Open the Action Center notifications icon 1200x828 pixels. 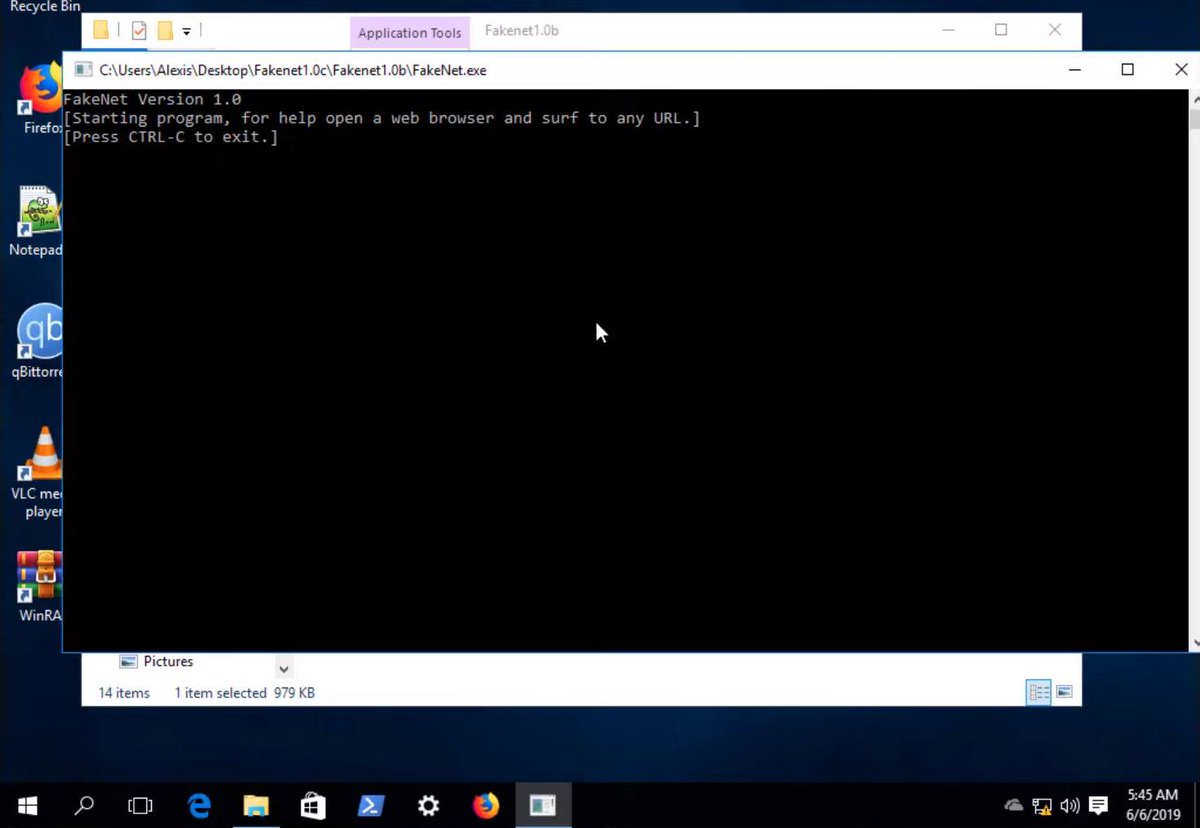click(x=1098, y=805)
